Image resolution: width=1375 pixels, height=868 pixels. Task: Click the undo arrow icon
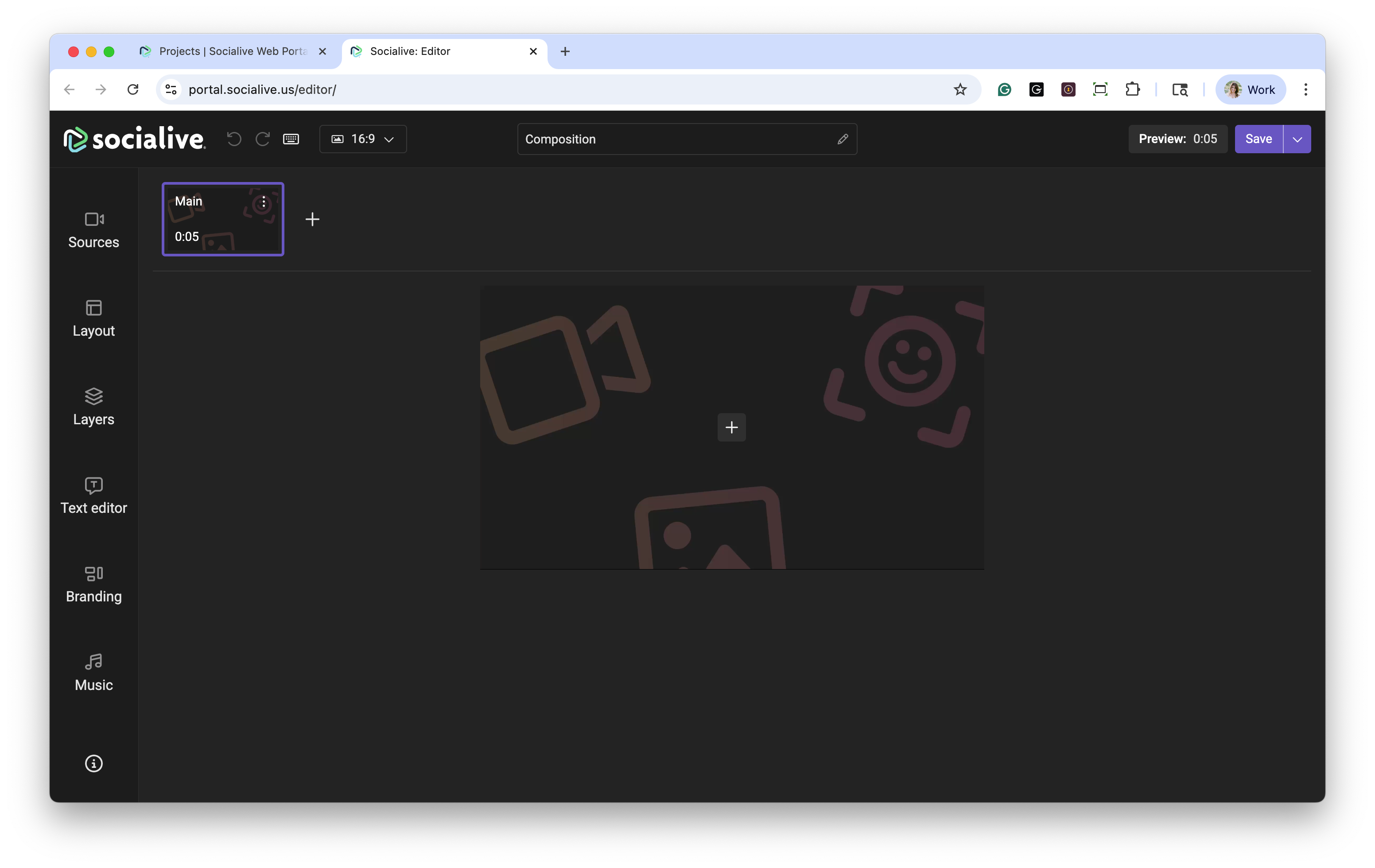(234, 139)
